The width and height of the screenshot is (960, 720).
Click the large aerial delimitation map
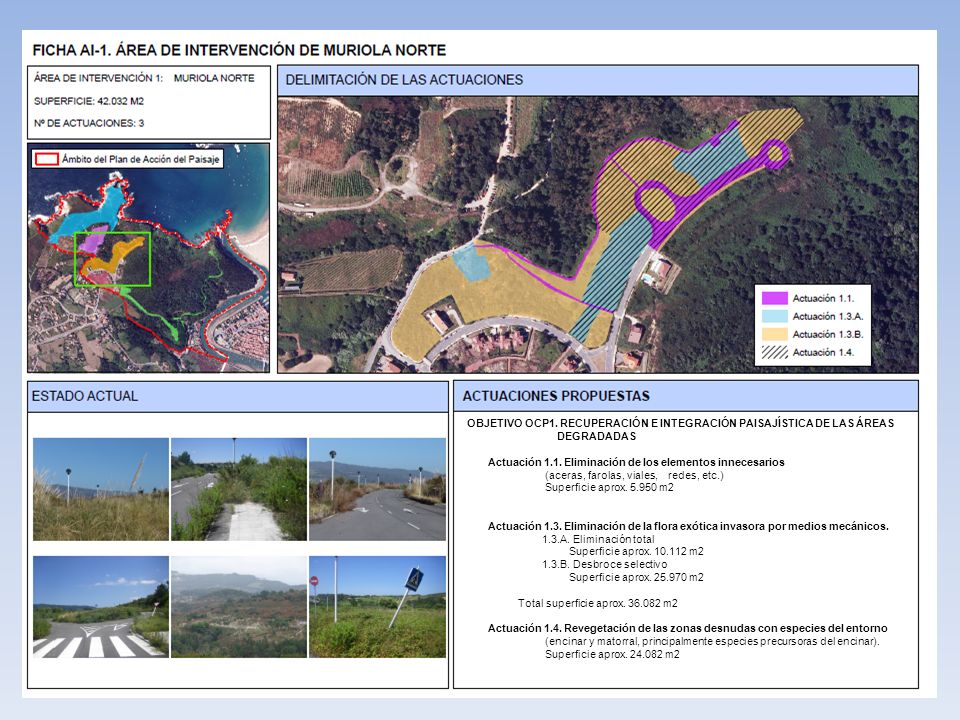pos(598,234)
